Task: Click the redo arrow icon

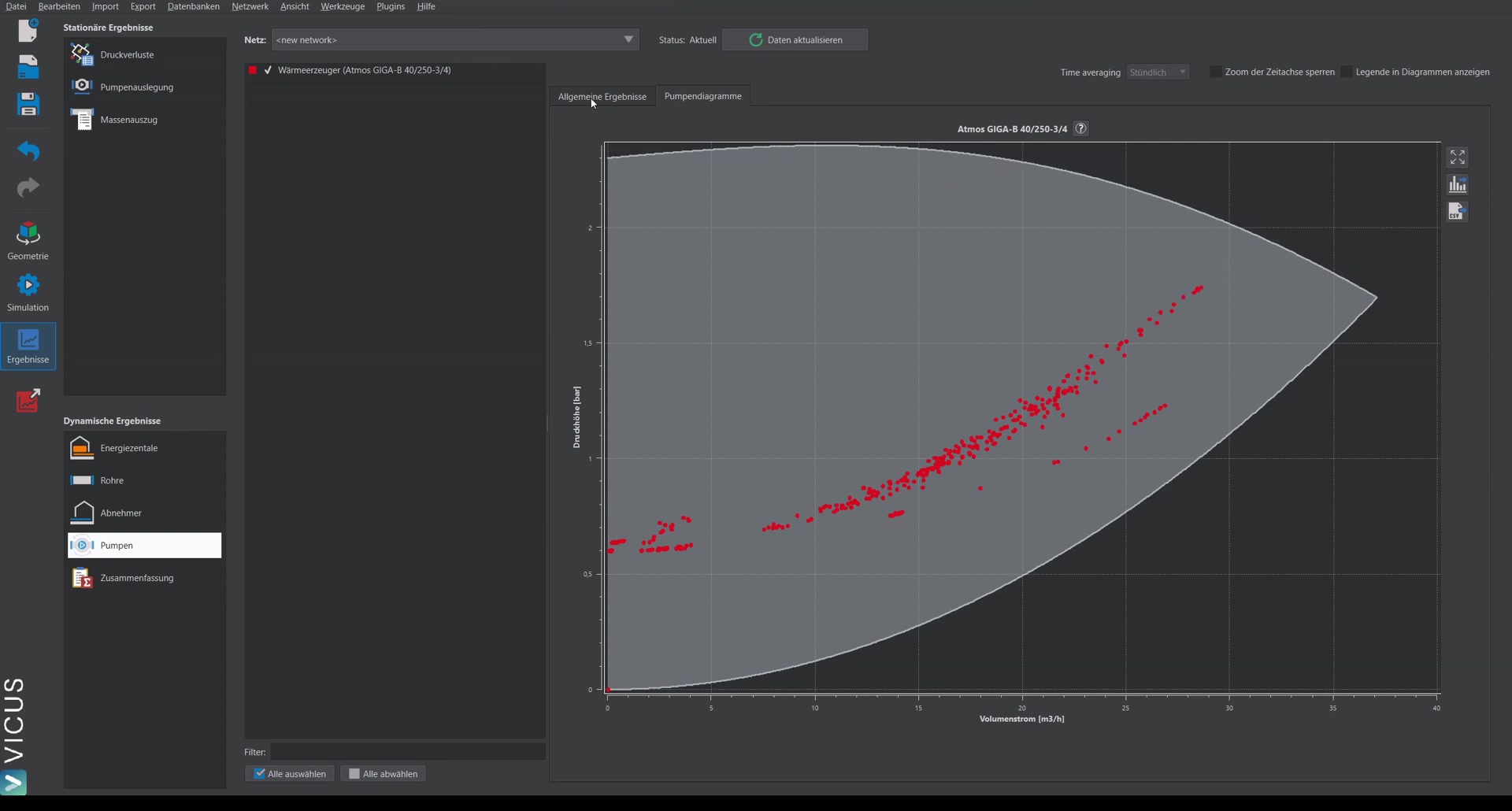Action: [28, 187]
